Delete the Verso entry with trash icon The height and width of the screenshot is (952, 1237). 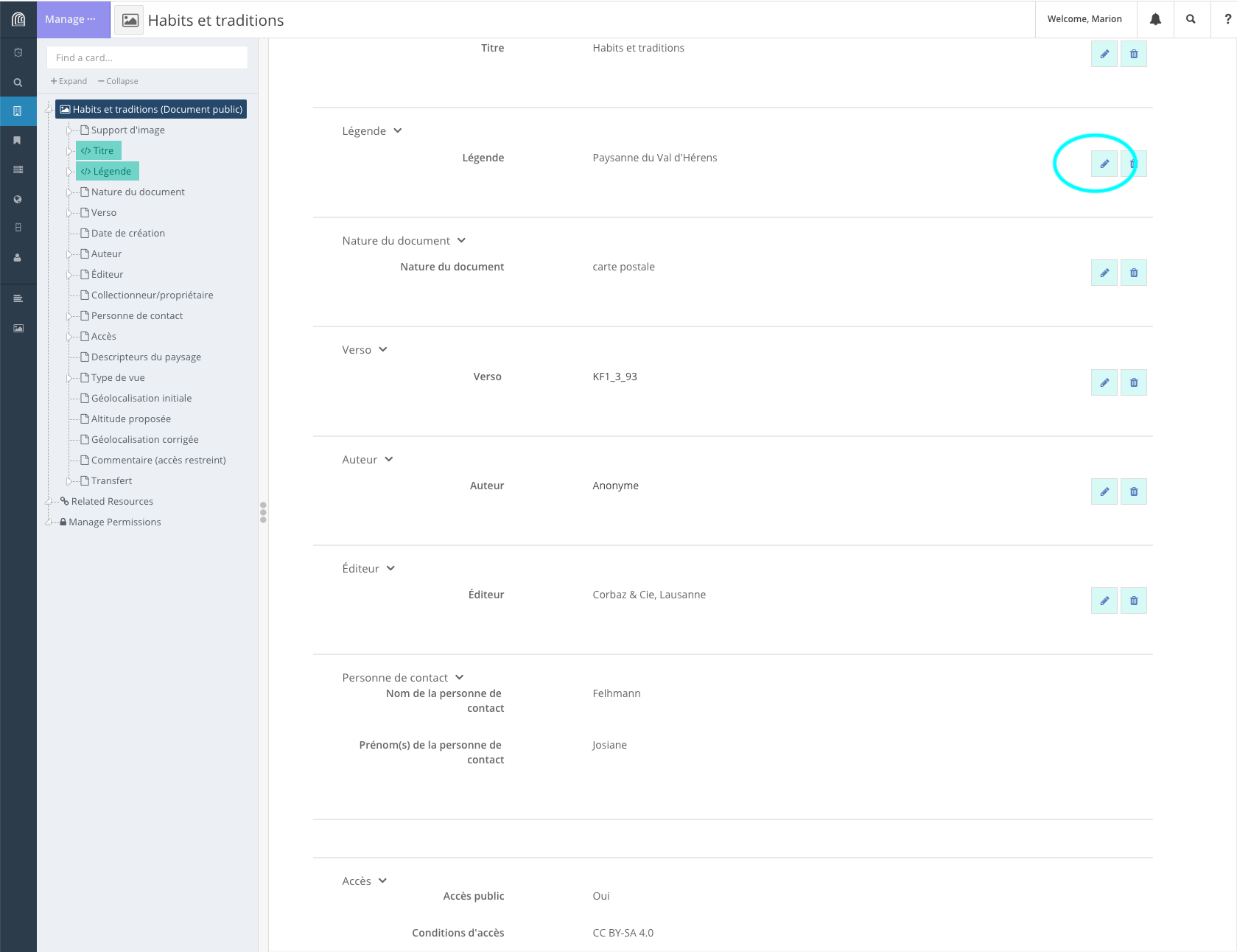coord(1133,382)
